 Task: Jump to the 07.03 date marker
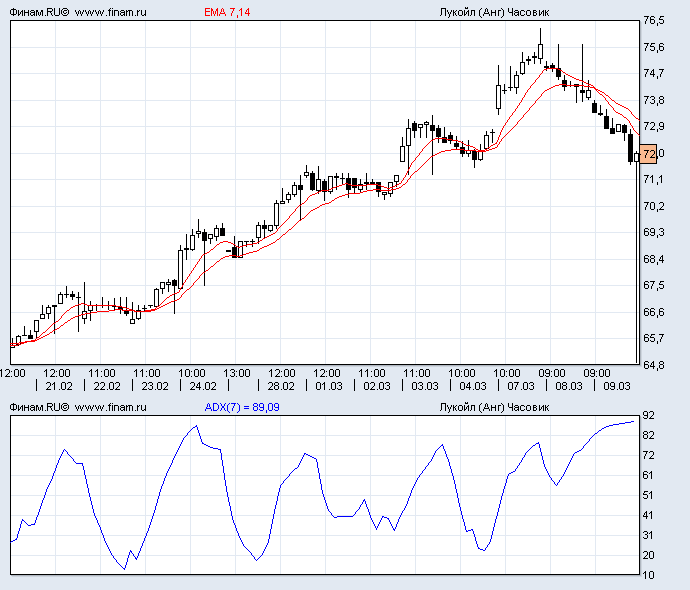[x=520, y=385]
